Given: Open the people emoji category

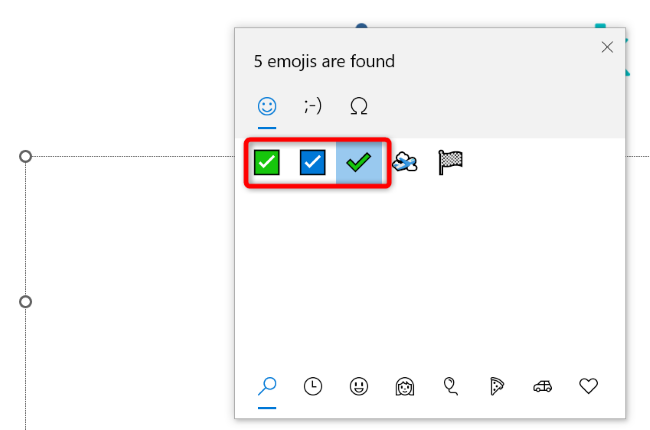Looking at the screenshot, I should 405,386.
